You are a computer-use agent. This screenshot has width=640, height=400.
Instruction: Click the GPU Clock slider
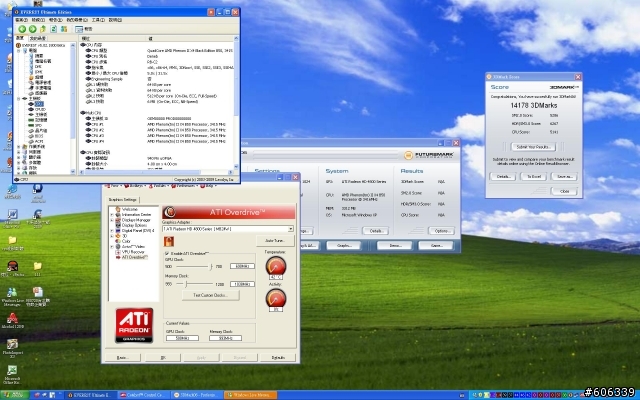[x=194, y=267]
